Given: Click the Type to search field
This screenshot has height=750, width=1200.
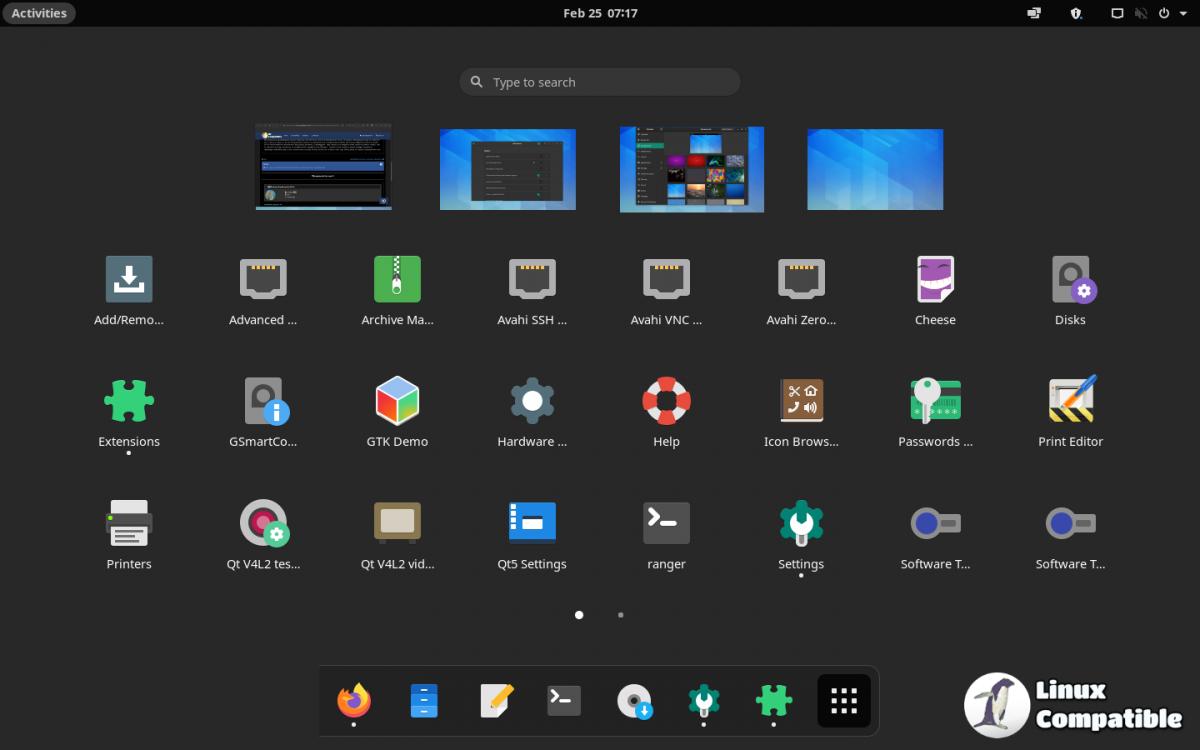Looking at the screenshot, I should pos(600,82).
